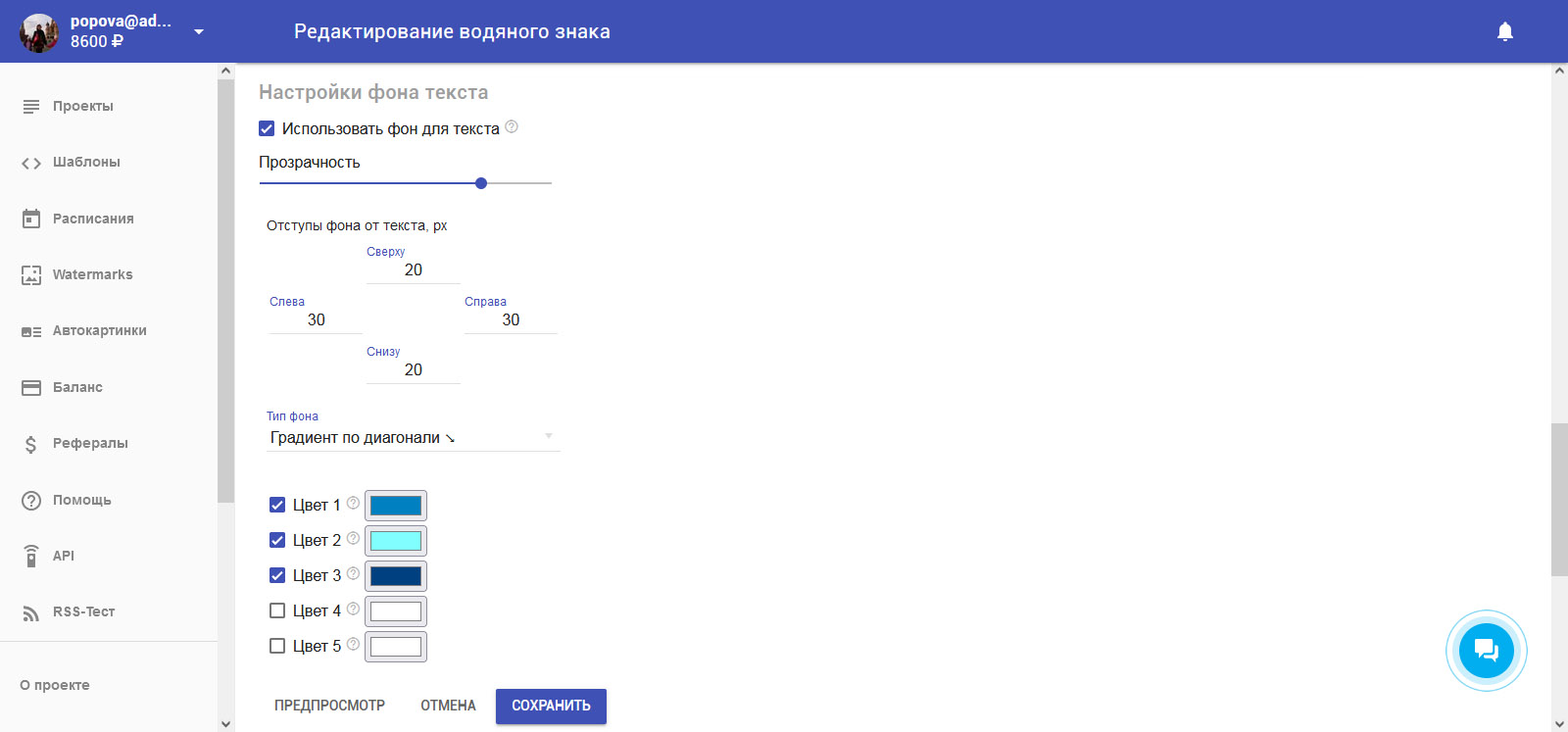Expand the user account dropdown arrow
The width and height of the screenshot is (1568, 732).
(199, 31)
